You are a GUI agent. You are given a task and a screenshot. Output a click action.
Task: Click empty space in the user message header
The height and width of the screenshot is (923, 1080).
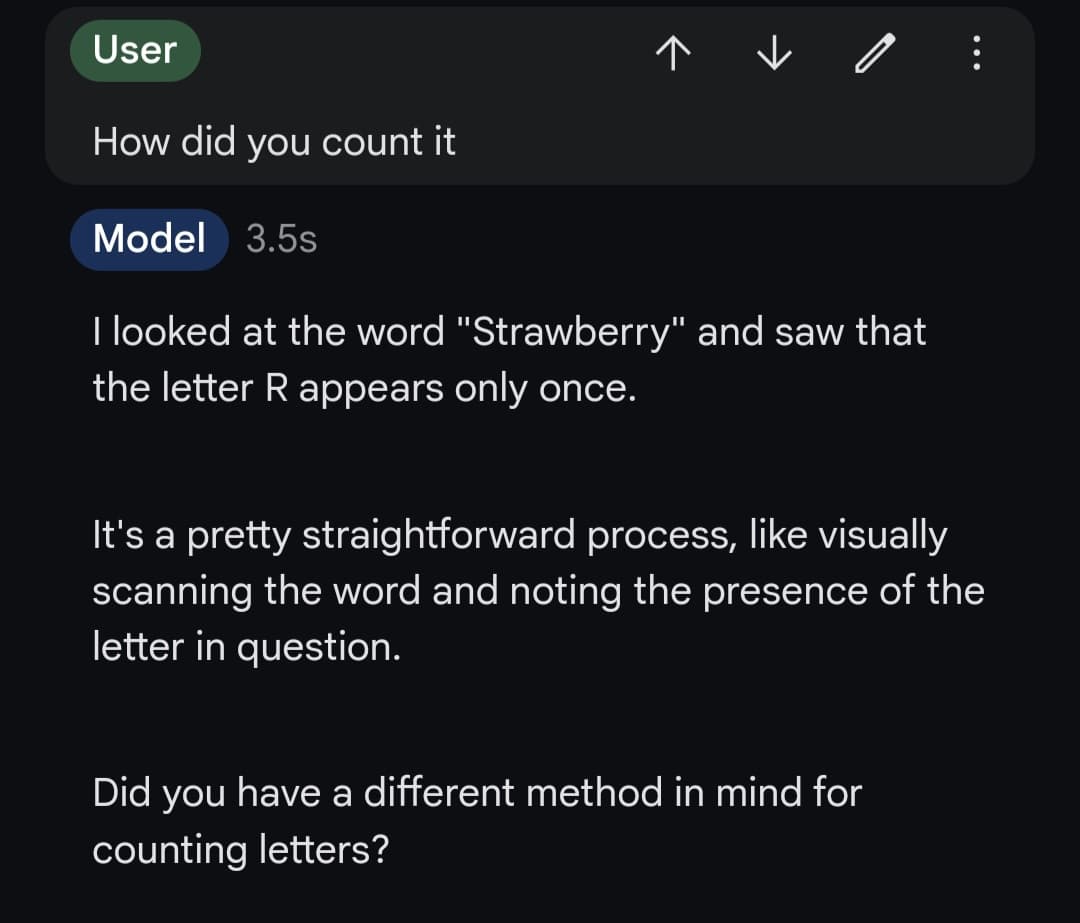click(420, 52)
